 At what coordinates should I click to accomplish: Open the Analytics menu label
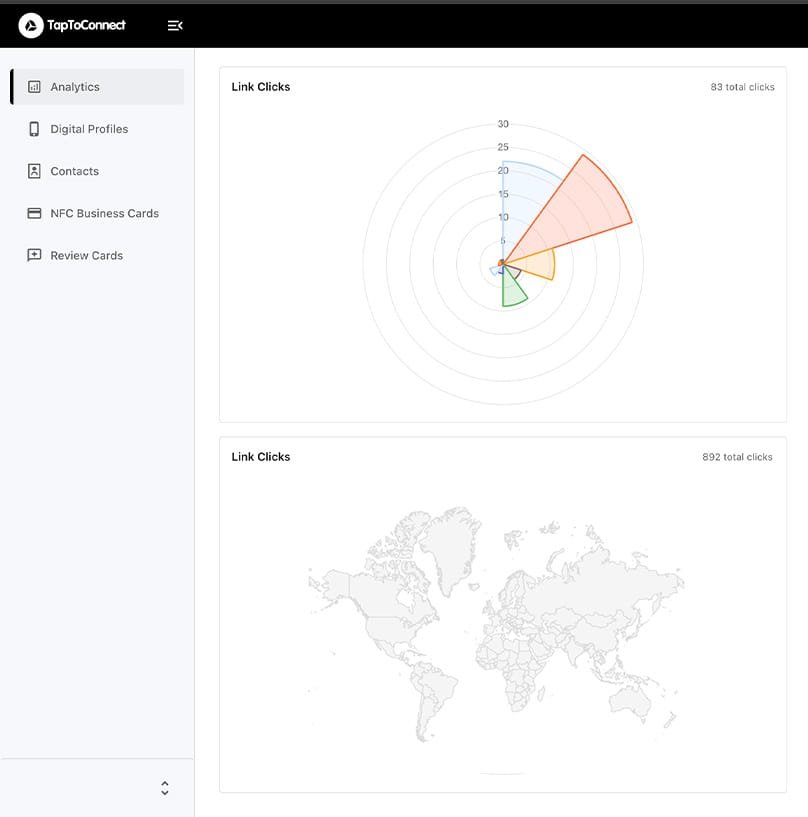pos(75,87)
